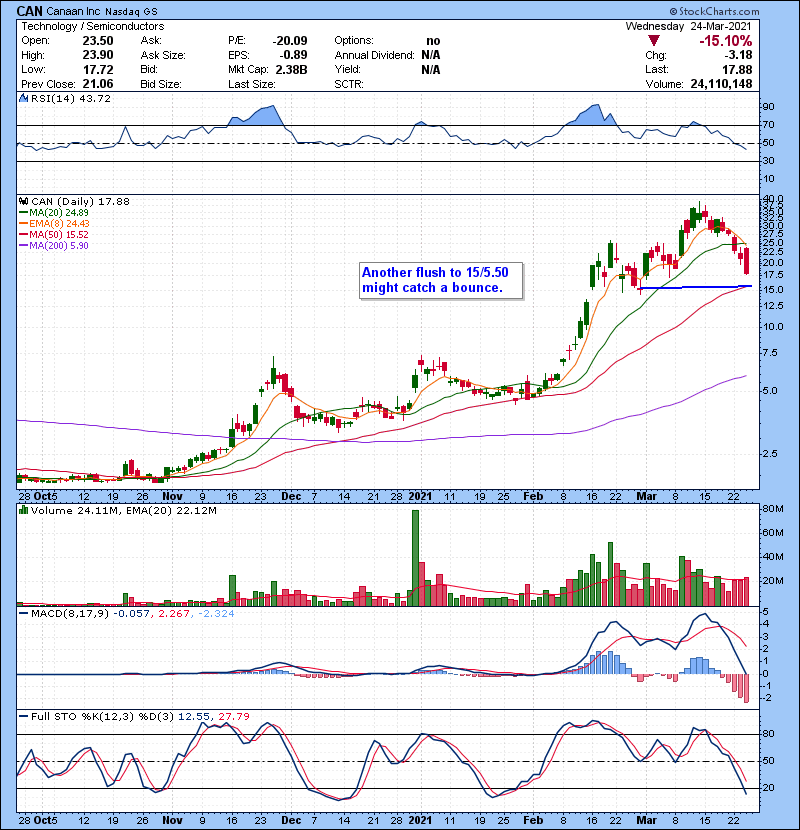This screenshot has height=830, width=800.
Task: Click the Last price 17.88 value
Action: [x=737, y=69]
